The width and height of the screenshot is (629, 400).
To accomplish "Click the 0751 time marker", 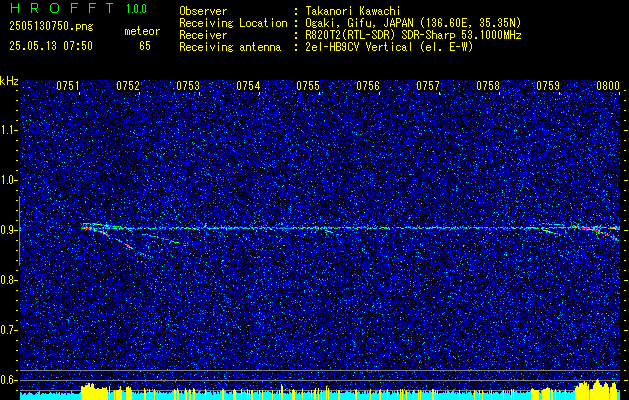I will (67, 86).
